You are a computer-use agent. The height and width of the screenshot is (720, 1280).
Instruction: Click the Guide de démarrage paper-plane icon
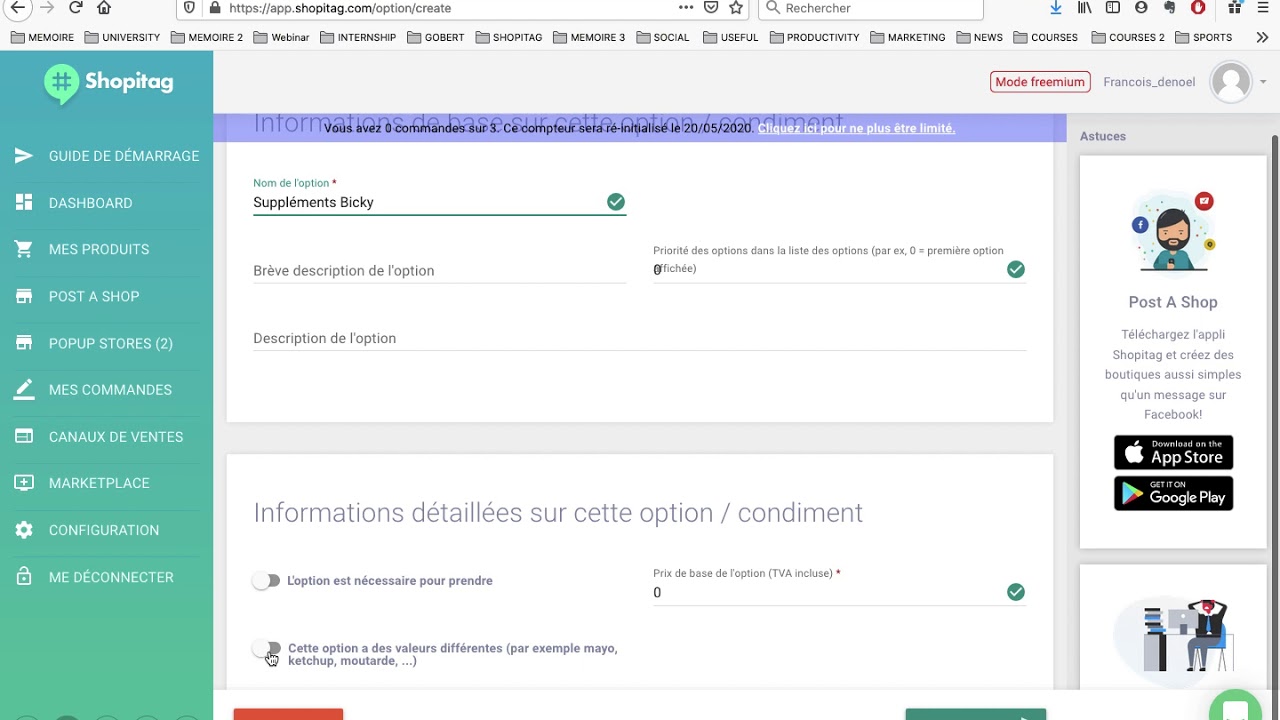pos(24,156)
